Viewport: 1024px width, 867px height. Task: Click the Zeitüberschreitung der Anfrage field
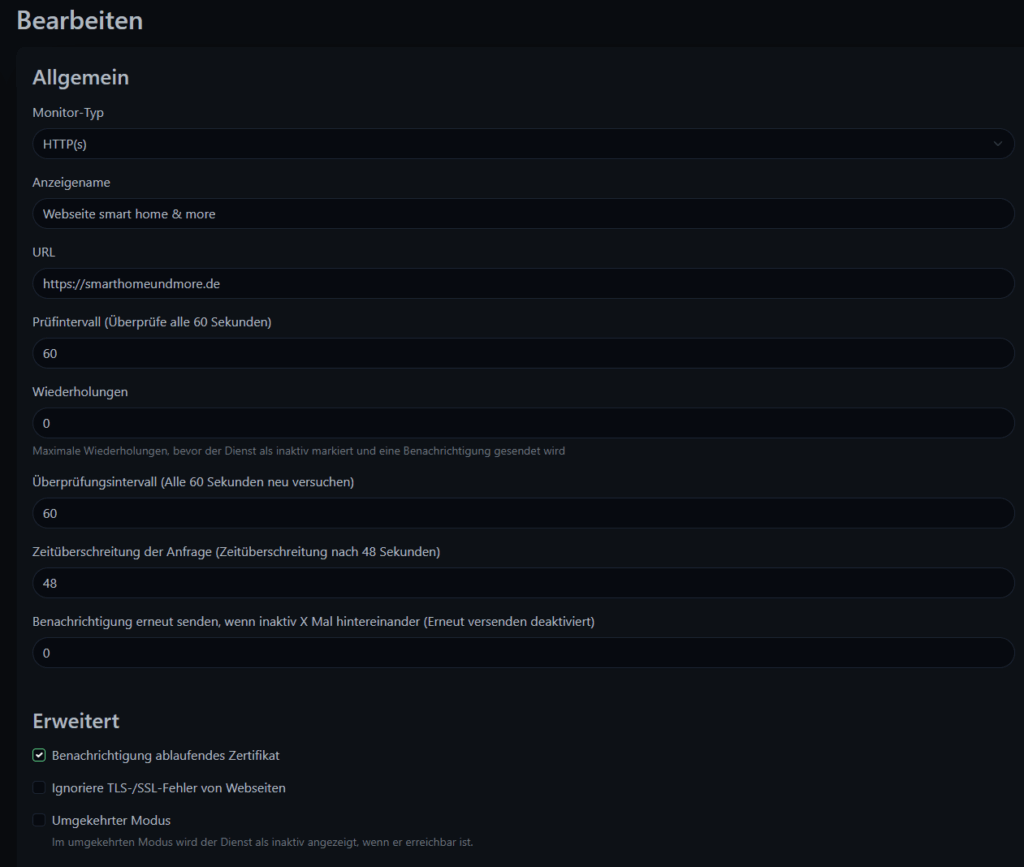tap(523, 583)
